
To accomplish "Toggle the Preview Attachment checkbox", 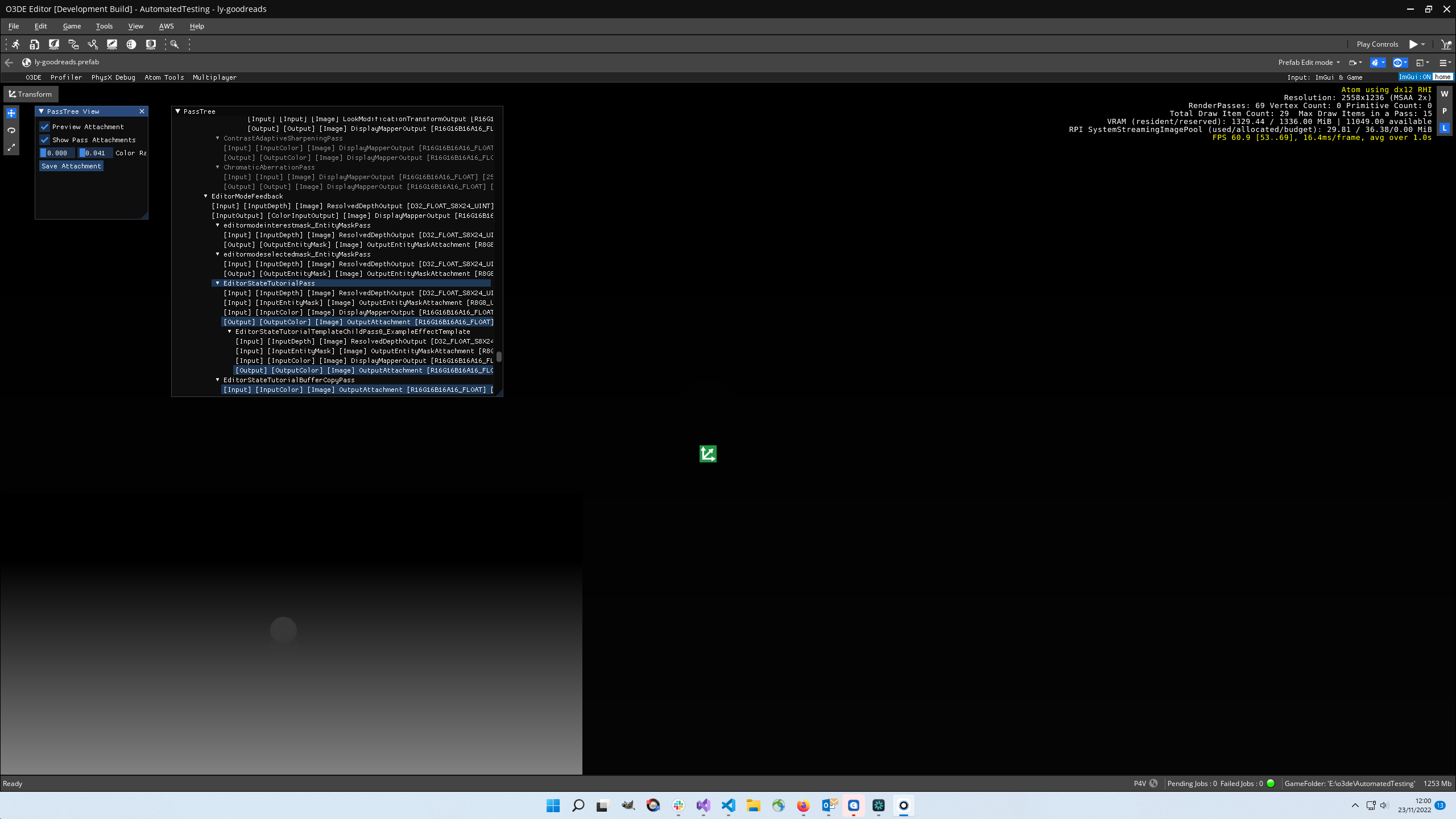I will pyautogui.click(x=45, y=126).
